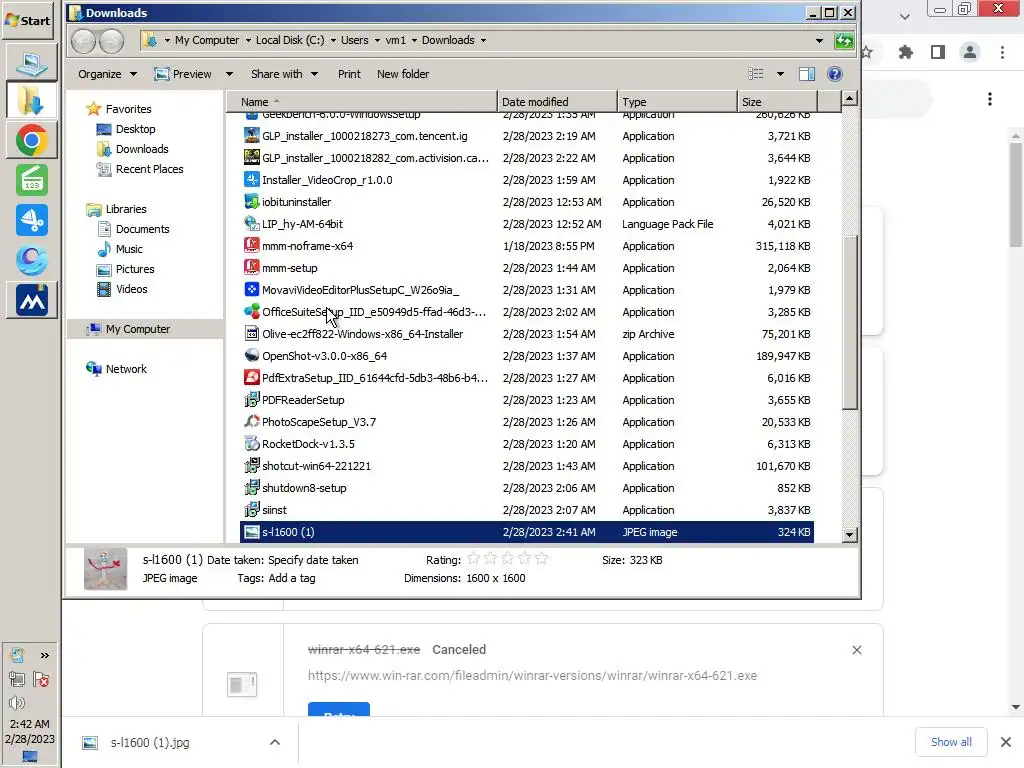The height and width of the screenshot is (768, 1024).
Task: Select the OfficeSuiteSetup file icon
Action: point(251,312)
